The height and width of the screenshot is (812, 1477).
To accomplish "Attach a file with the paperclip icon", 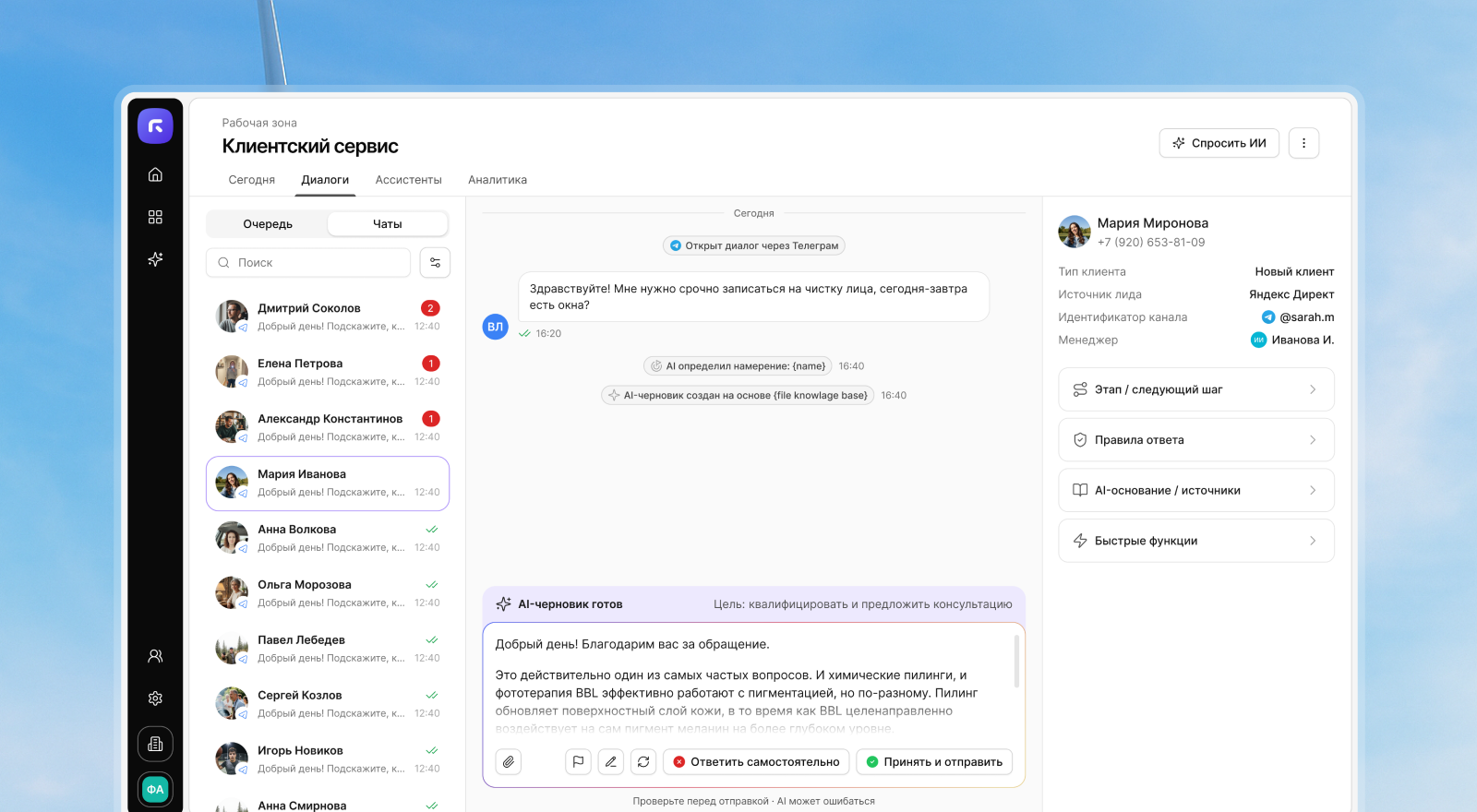I will point(509,762).
